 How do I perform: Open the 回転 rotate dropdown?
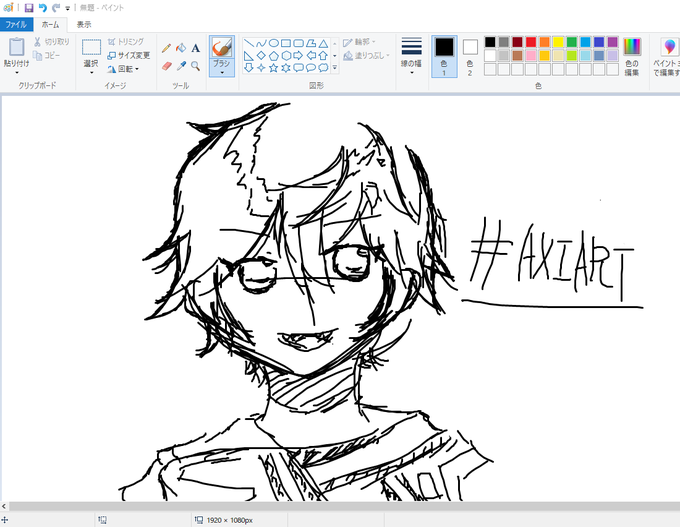pyautogui.click(x=129, y=69)
